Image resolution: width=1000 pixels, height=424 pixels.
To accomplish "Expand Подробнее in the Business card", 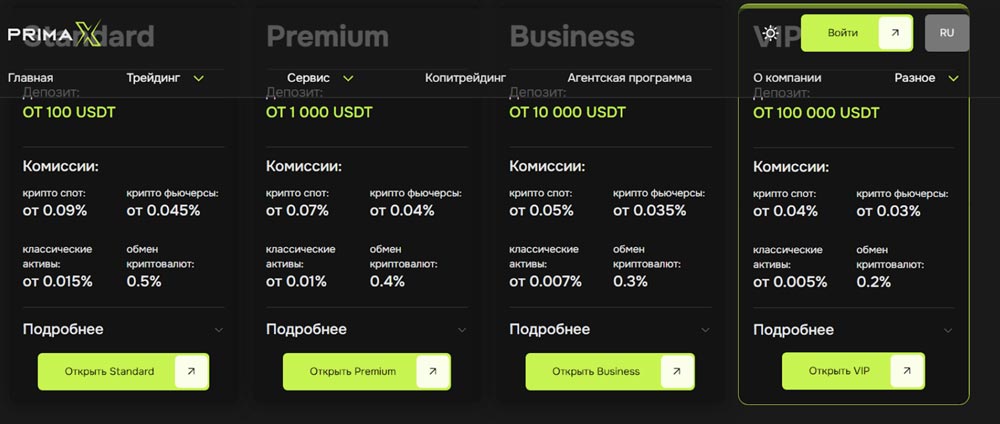I will [610, 330].
